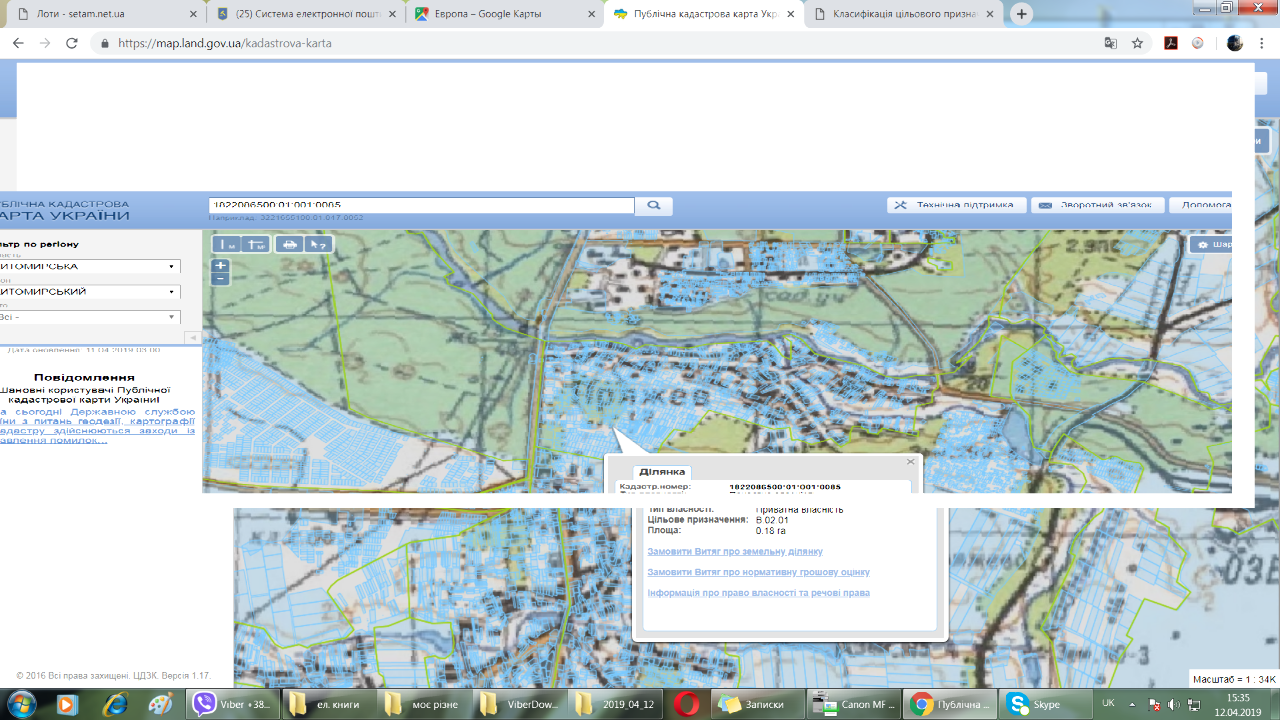
Task: Reload the current page
Action: pyautogui.click(x=72, y=43)
